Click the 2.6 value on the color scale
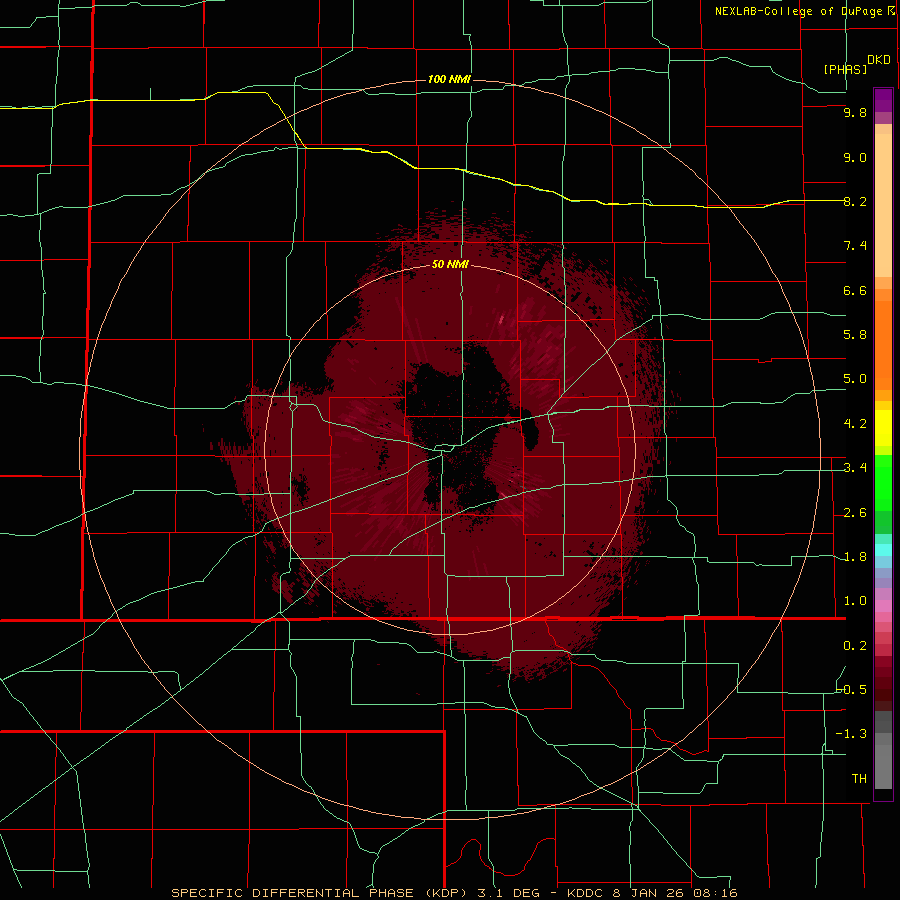This screenshot has height=900, width=900. (855, 513)
